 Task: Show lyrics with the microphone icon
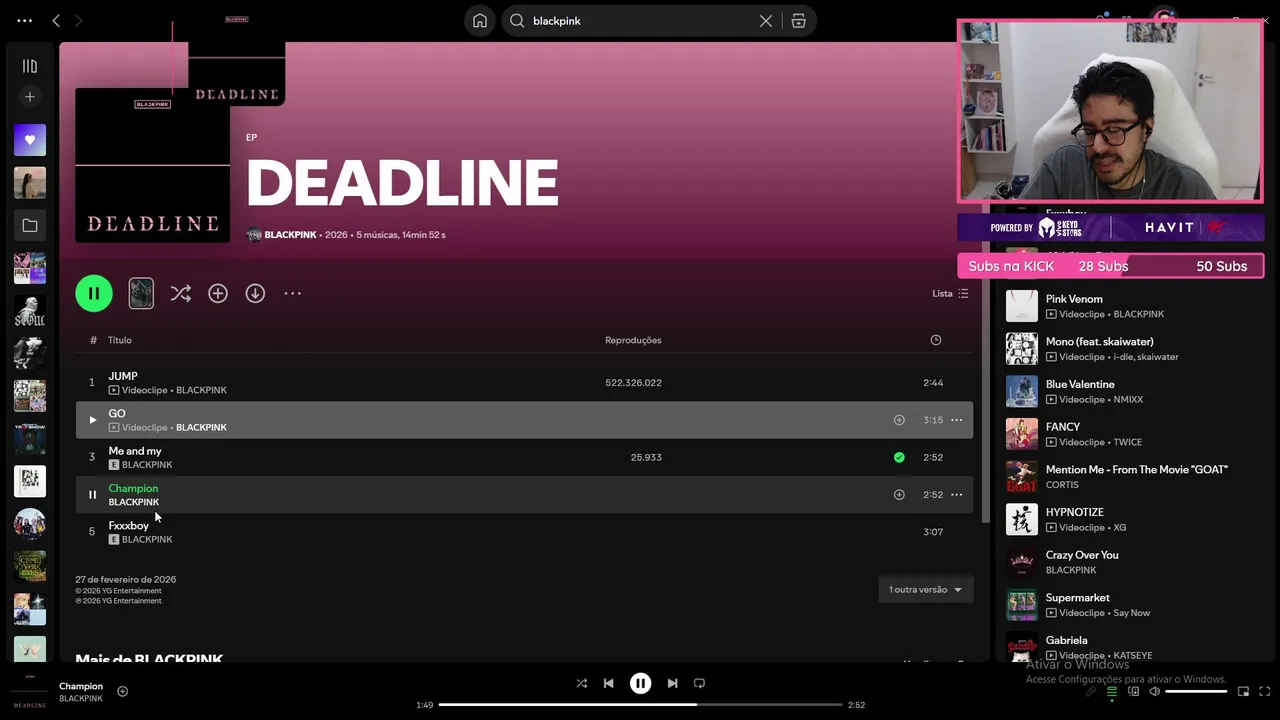1090,691
